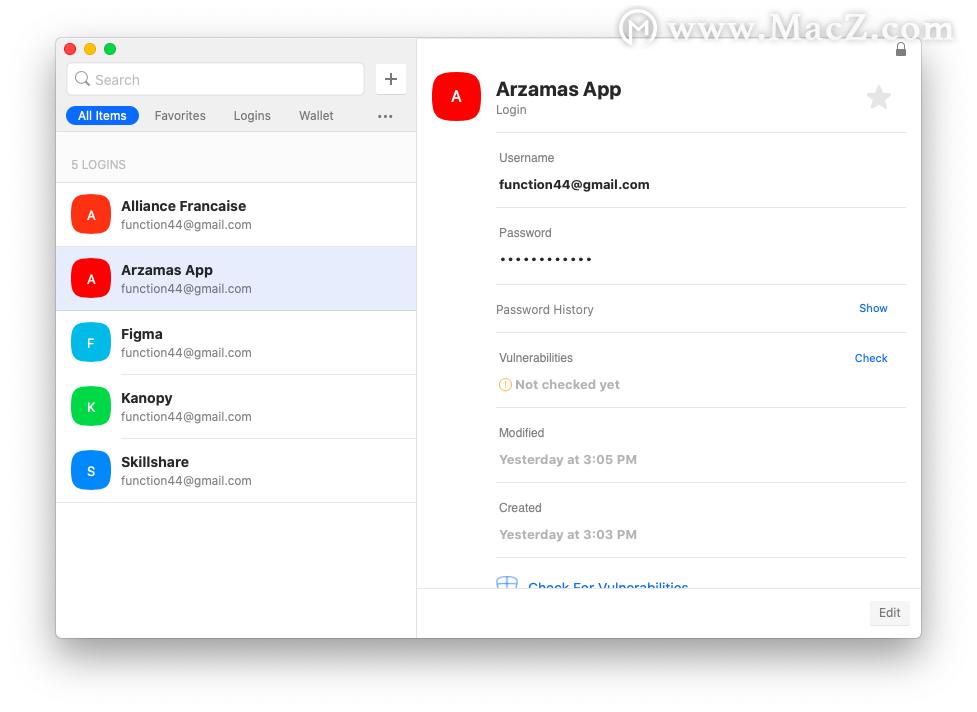977x712 pixels.
Task: Click the Edit button
Action: (x=888, y=612)
